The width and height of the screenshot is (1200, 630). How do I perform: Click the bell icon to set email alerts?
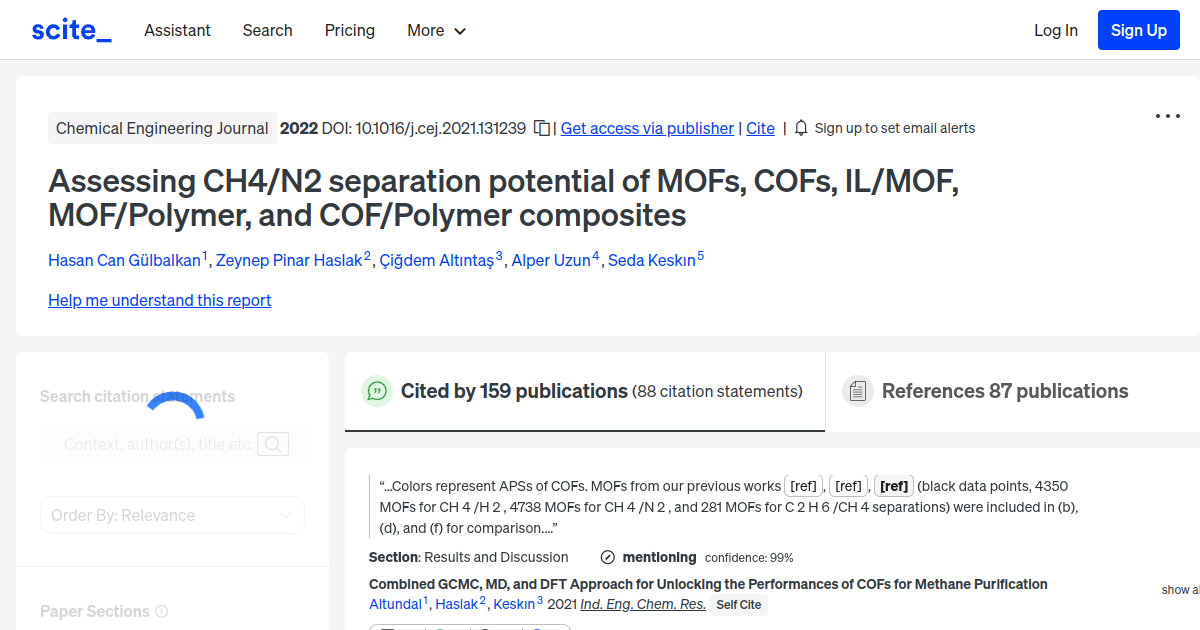(x=800, y=128)
